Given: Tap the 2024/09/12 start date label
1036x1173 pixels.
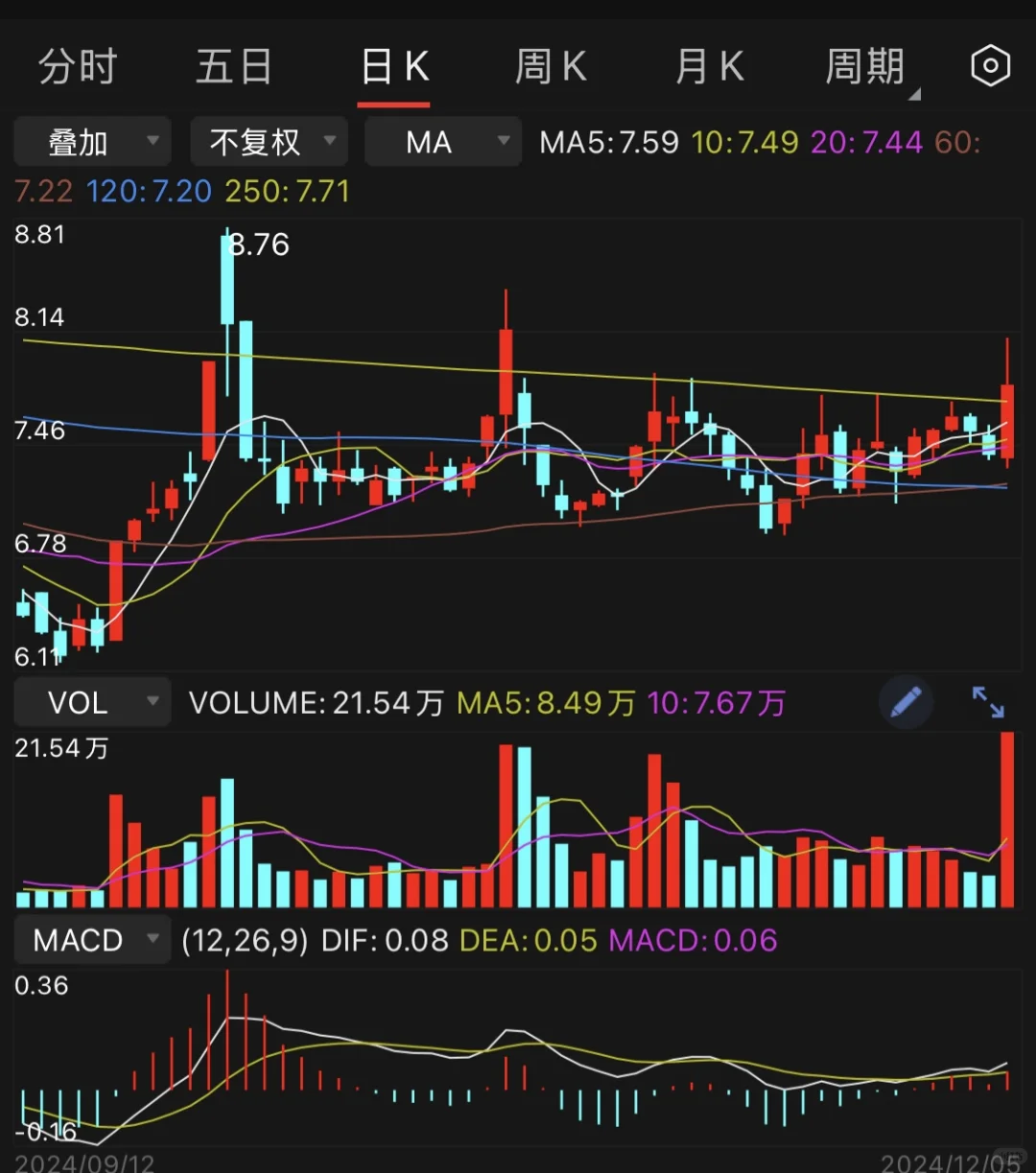Looking at the screenshot, I should click(85, 1163).
